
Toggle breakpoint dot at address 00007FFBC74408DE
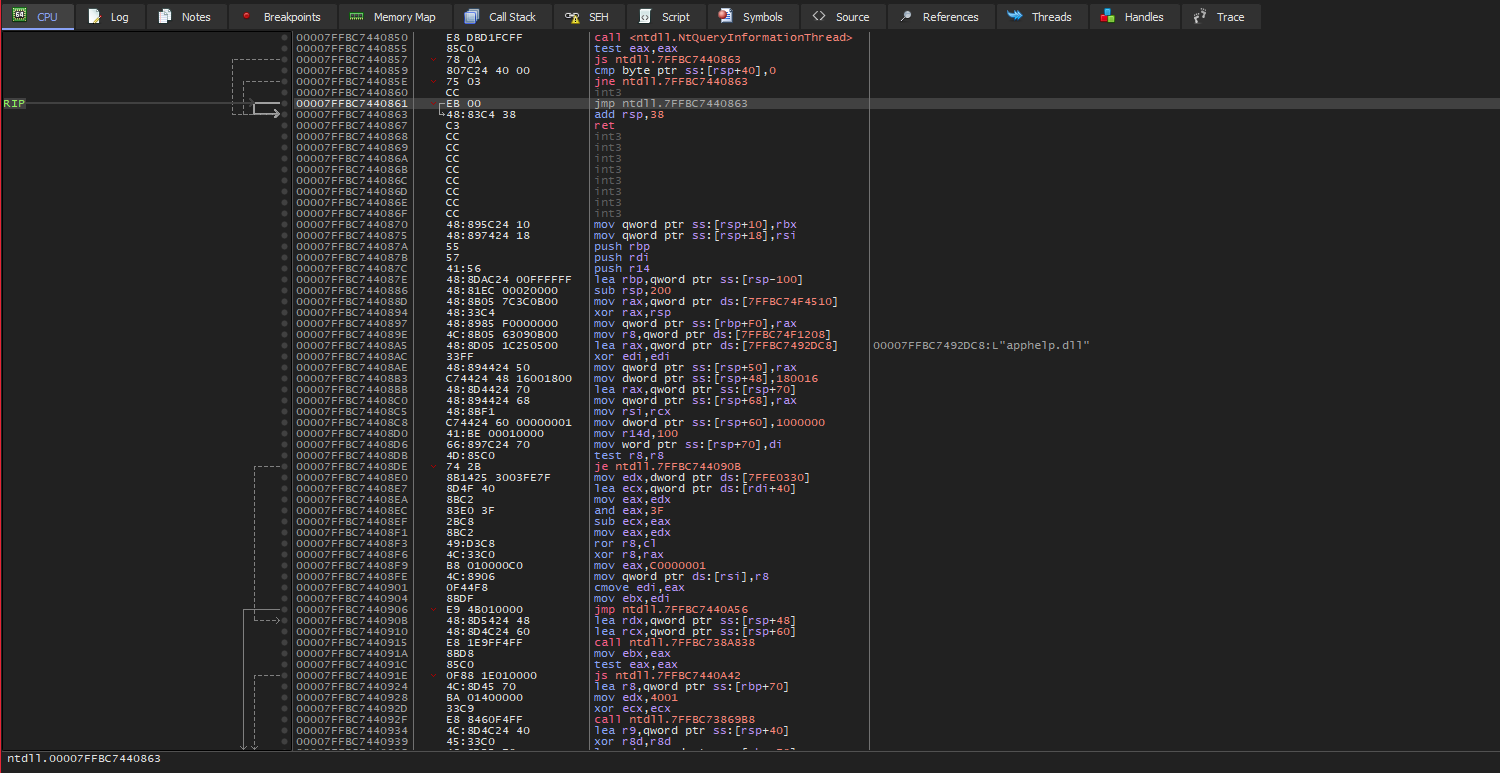(285, 467)
